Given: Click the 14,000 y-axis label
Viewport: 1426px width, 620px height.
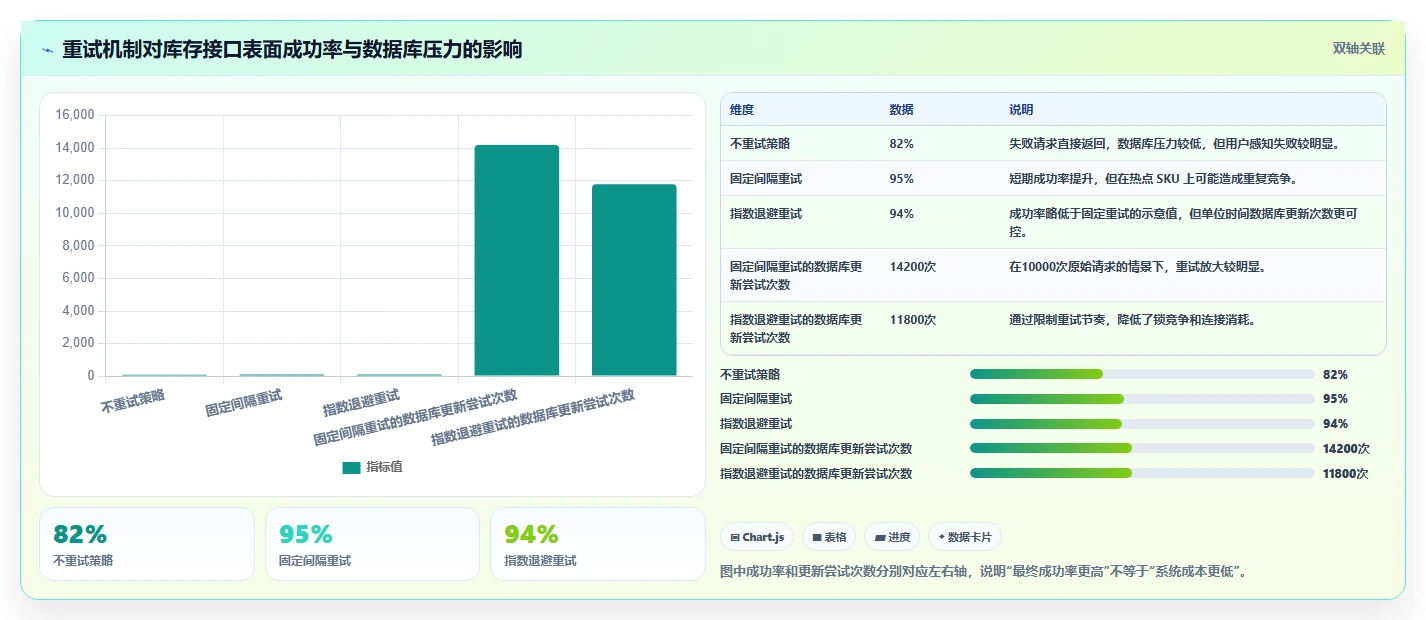Looking at the screenshot, I should coord(74,147).
